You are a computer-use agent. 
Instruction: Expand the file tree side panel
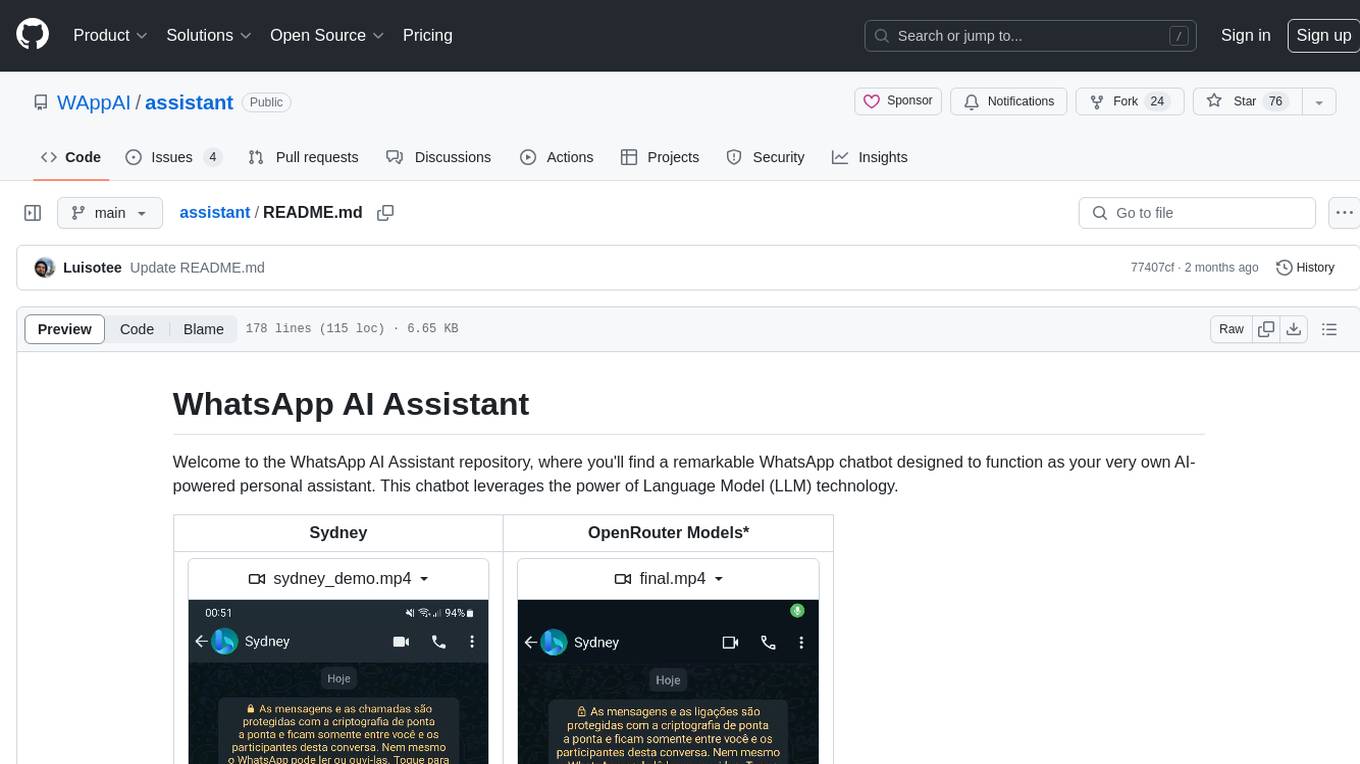pos(32,213)
